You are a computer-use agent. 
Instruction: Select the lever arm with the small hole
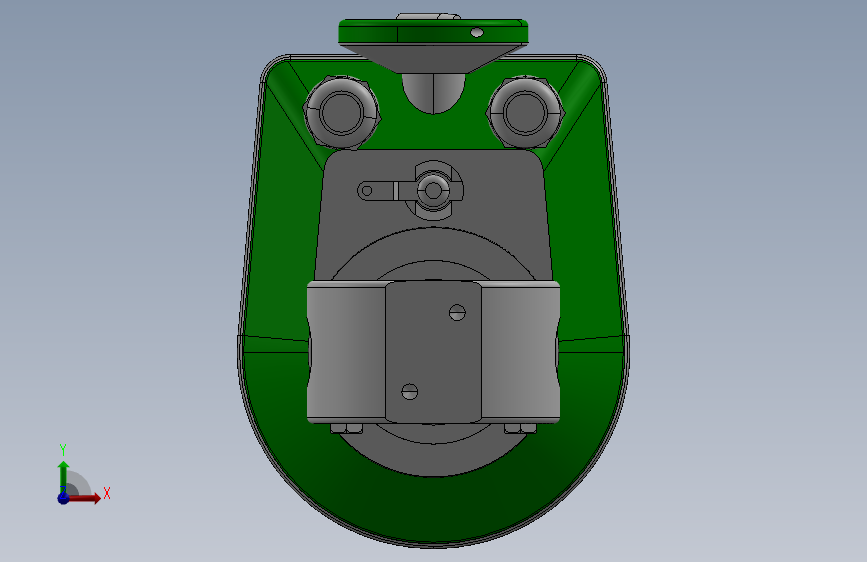pos(377,191)
